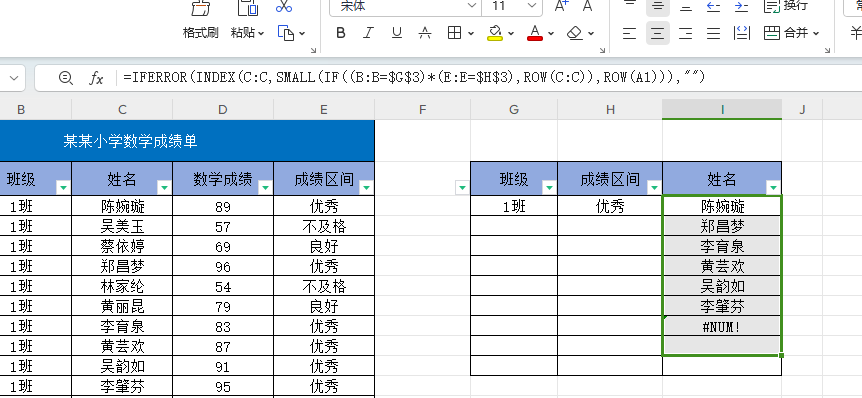
Task: Open filter for 成绩区间 in column E
Action: coord(366,188)
